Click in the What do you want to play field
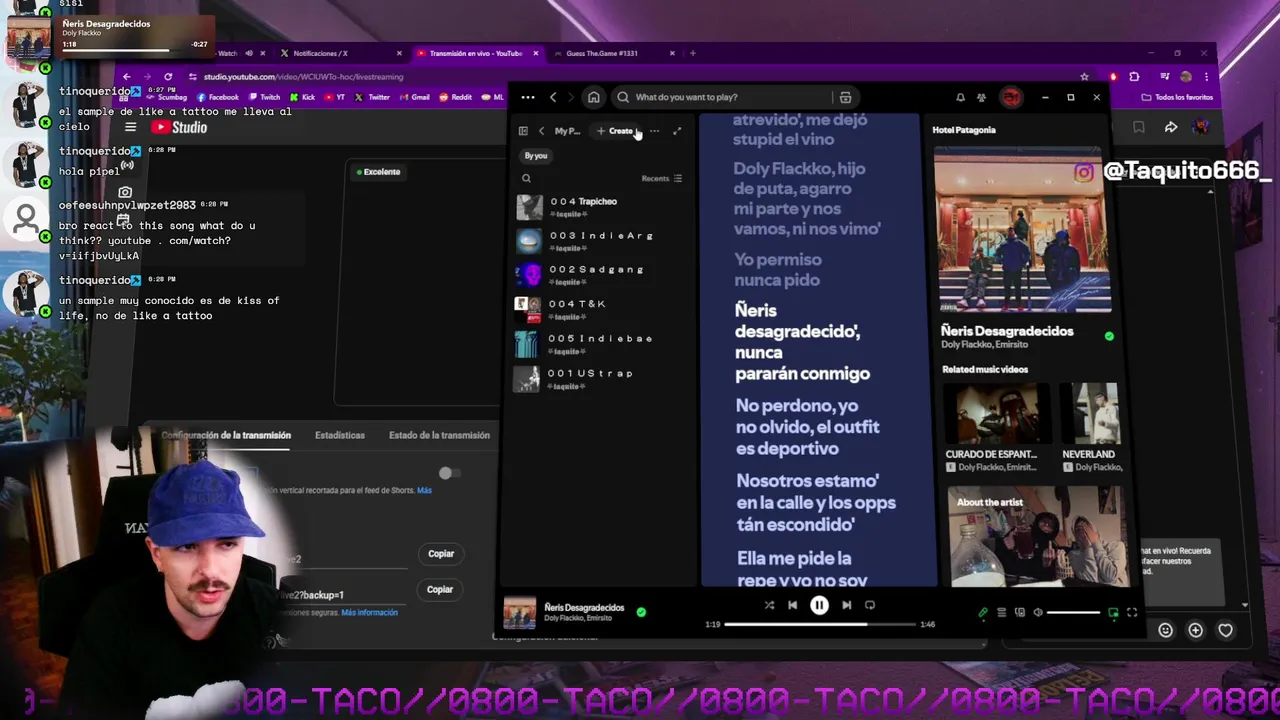 coord(732,97)
